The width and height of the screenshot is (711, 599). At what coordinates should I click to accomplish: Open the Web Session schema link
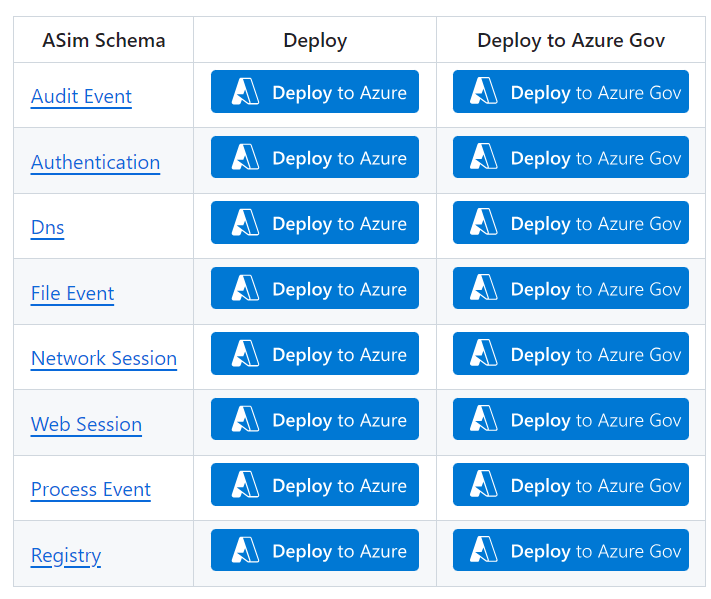click(86, 424)
